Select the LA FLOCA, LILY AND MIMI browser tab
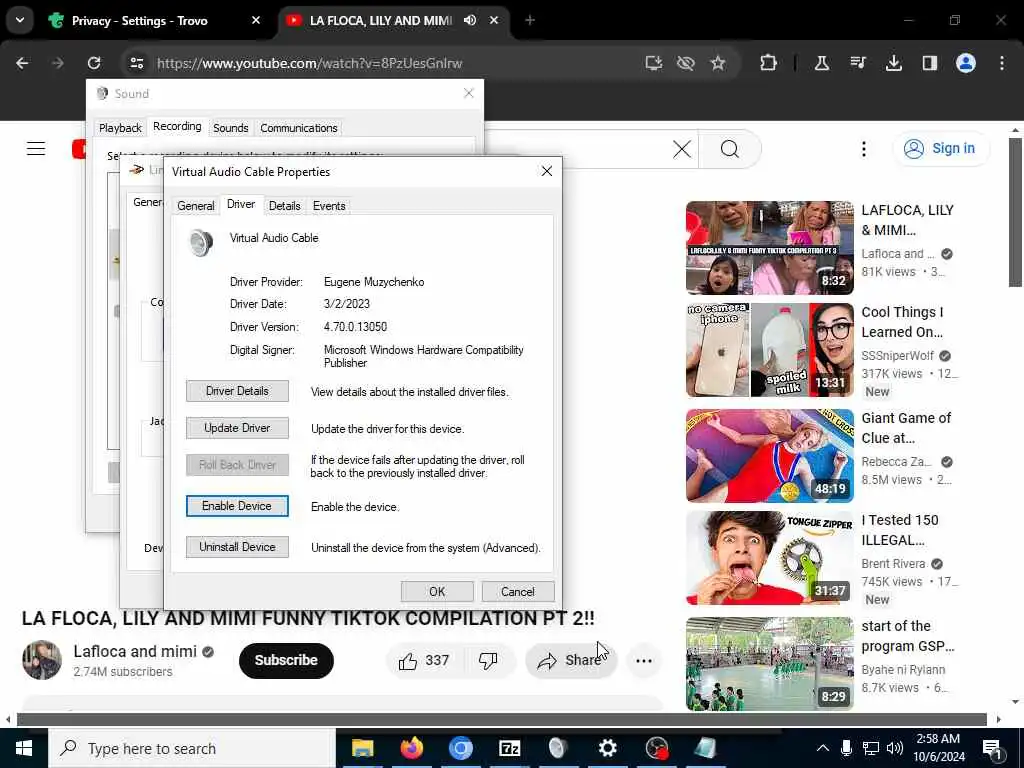 [381, 20]
